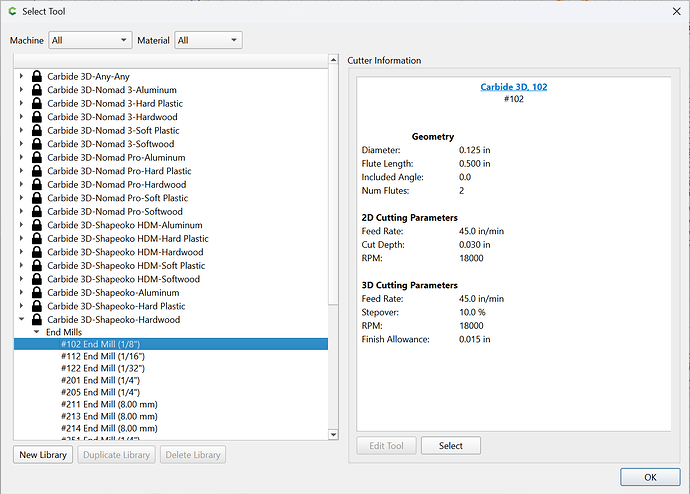Viewport: 690px width, 494px height.
Task: Click the Carbide Create app icon in title bar
Action: tap(12, 11)
